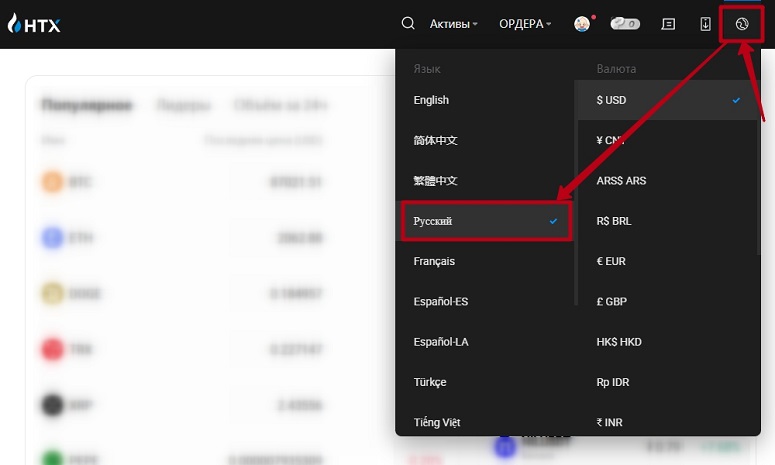Toggle the day/night theme switch
Screen dimensions: 775x465
[625, 23]
